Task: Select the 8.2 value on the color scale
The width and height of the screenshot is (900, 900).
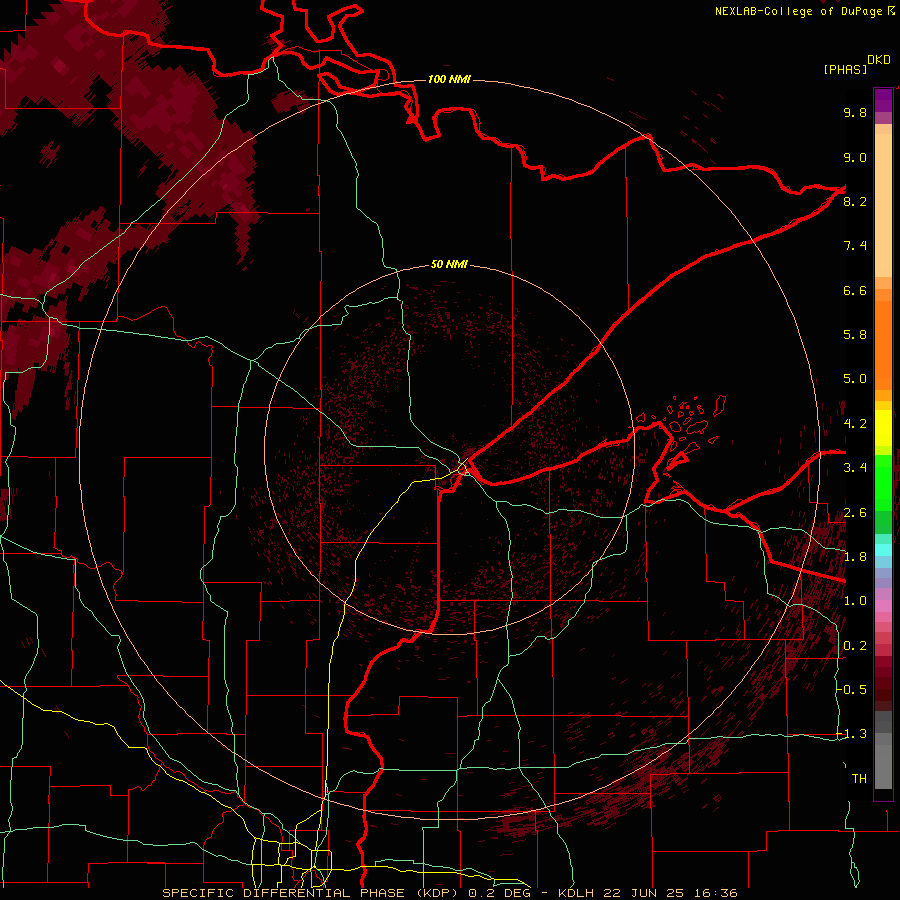Action: coord(855,201)
